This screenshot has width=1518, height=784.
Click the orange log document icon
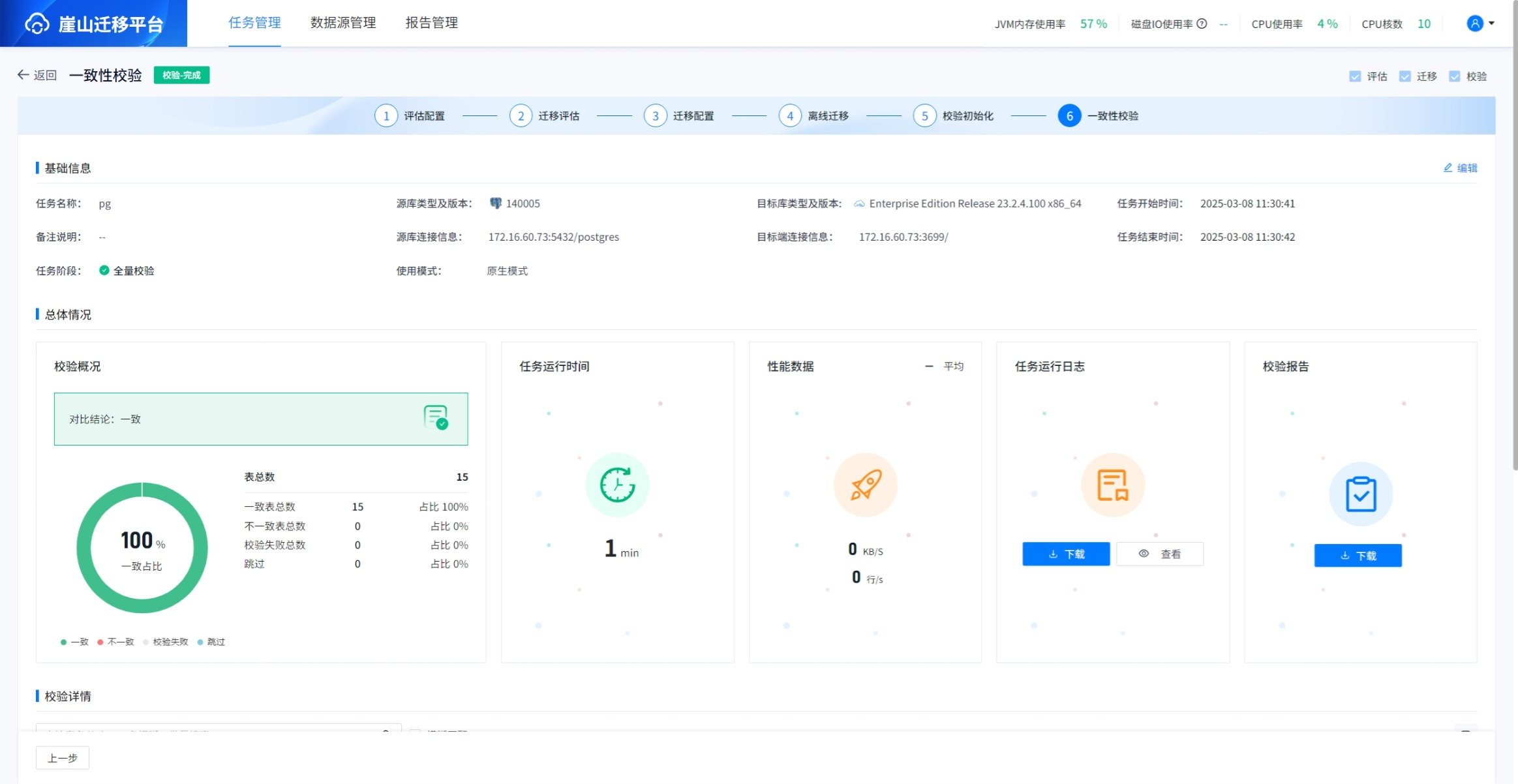pyautogui.click(x=1113, y=484)
